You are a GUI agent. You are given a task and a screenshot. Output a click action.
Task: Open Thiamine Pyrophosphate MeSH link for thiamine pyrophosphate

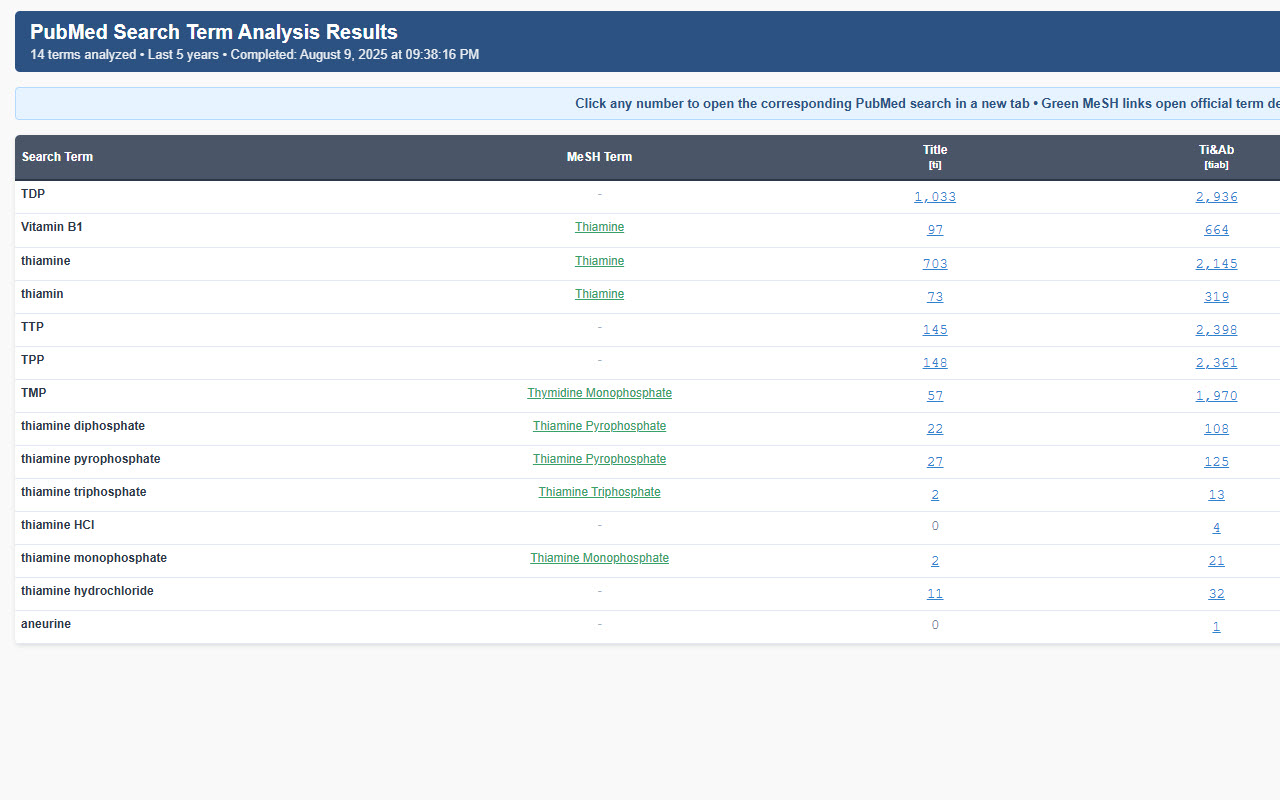(x=599, y=459)
